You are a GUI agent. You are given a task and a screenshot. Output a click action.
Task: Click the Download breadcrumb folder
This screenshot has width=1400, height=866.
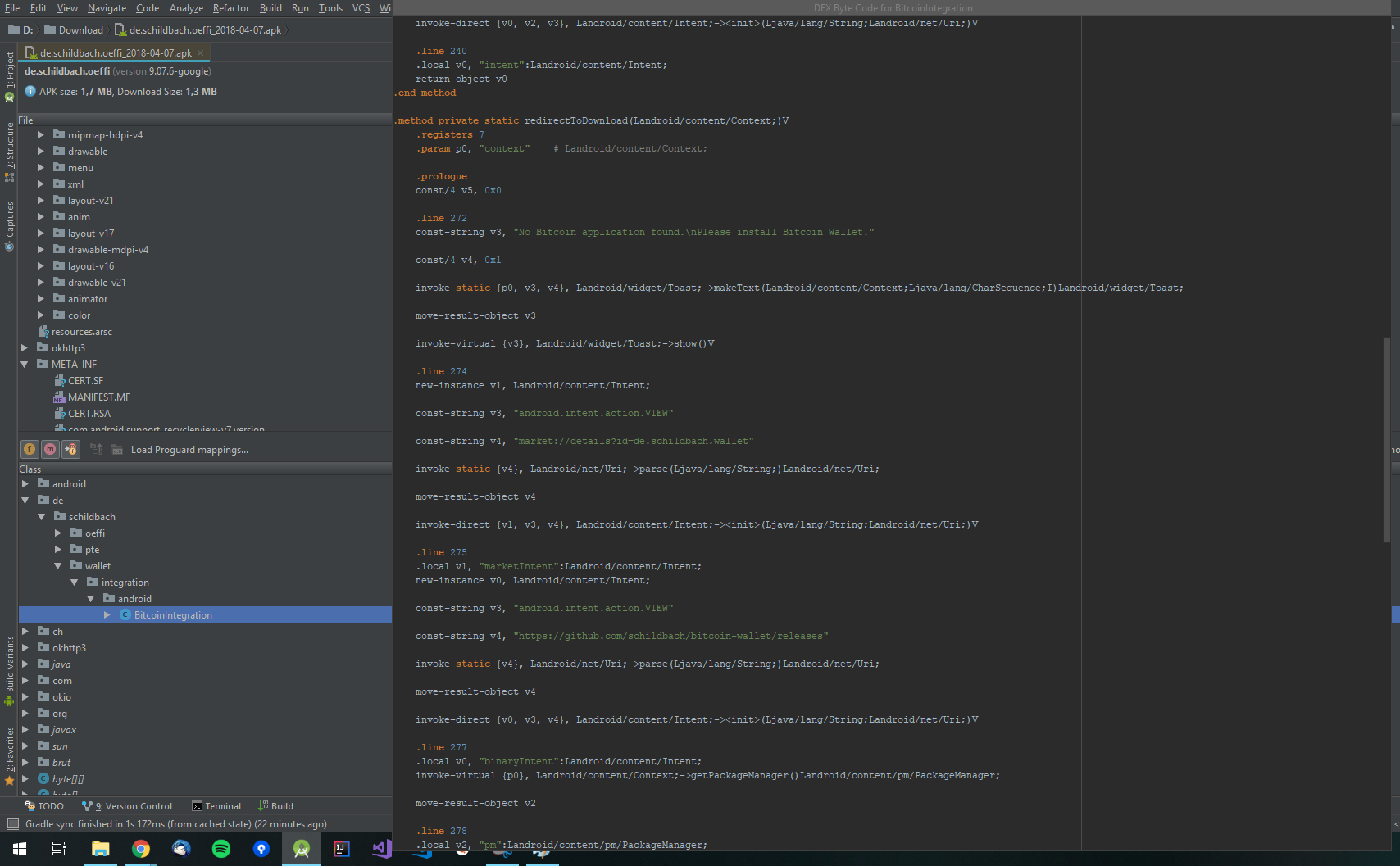pos(74,30)
